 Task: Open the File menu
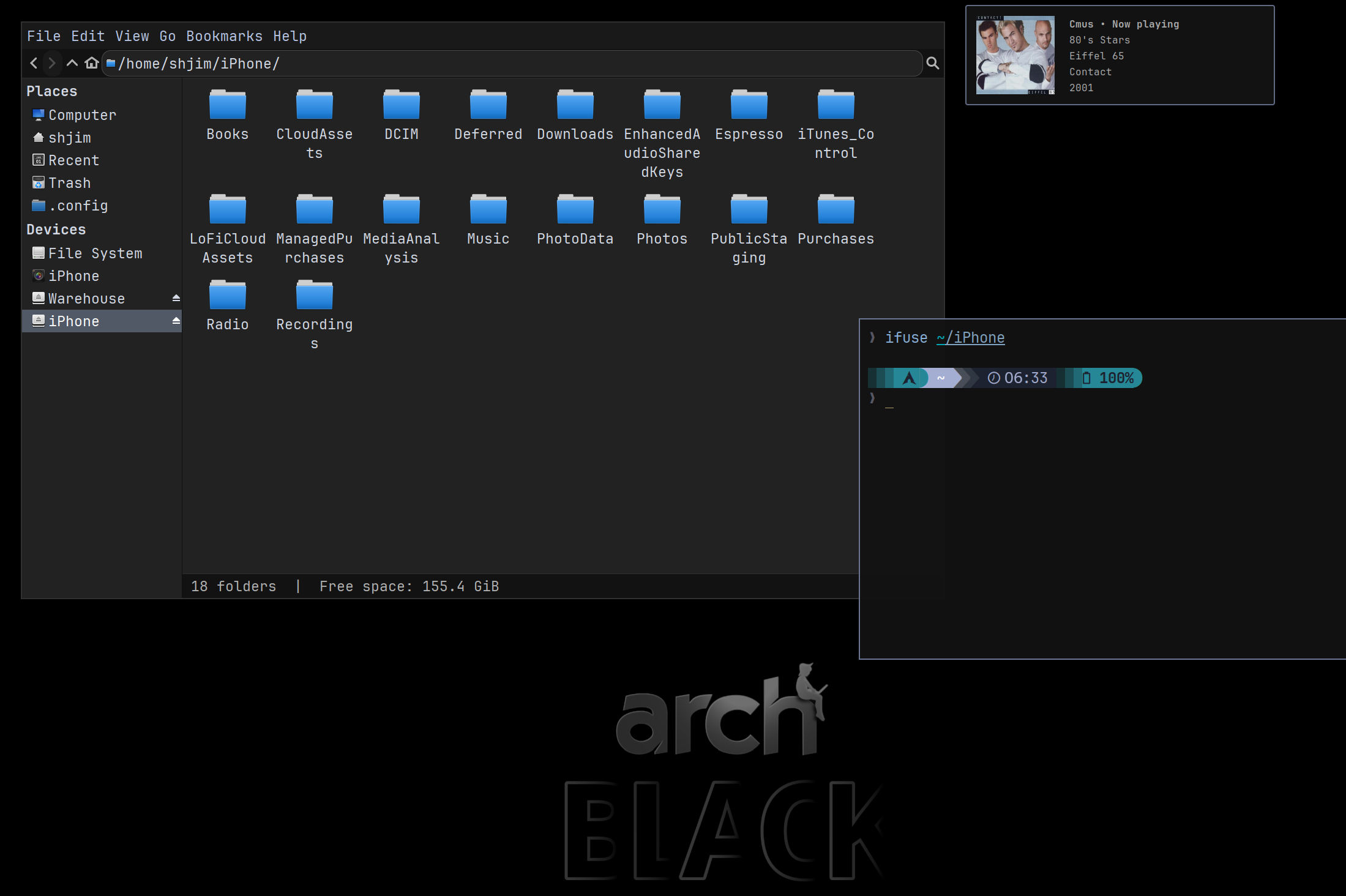click(x=43, y=36)
